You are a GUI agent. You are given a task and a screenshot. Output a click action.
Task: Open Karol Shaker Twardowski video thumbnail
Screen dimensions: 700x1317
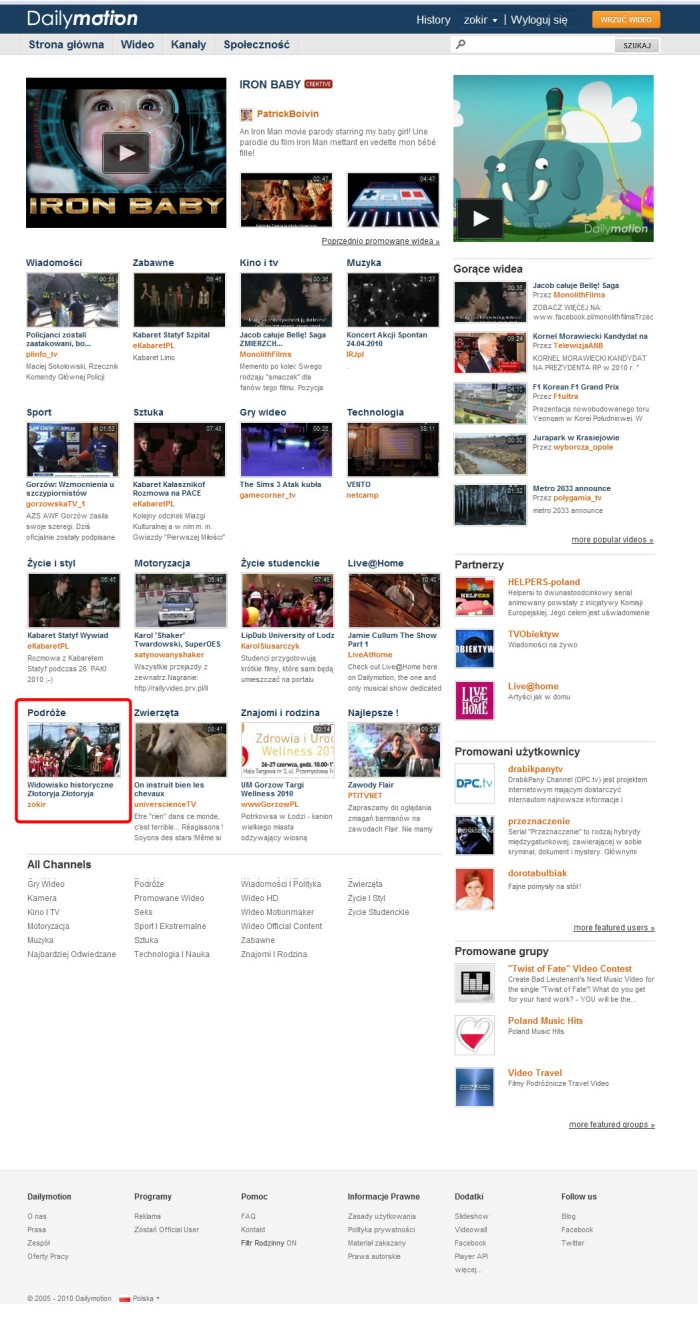179,600
